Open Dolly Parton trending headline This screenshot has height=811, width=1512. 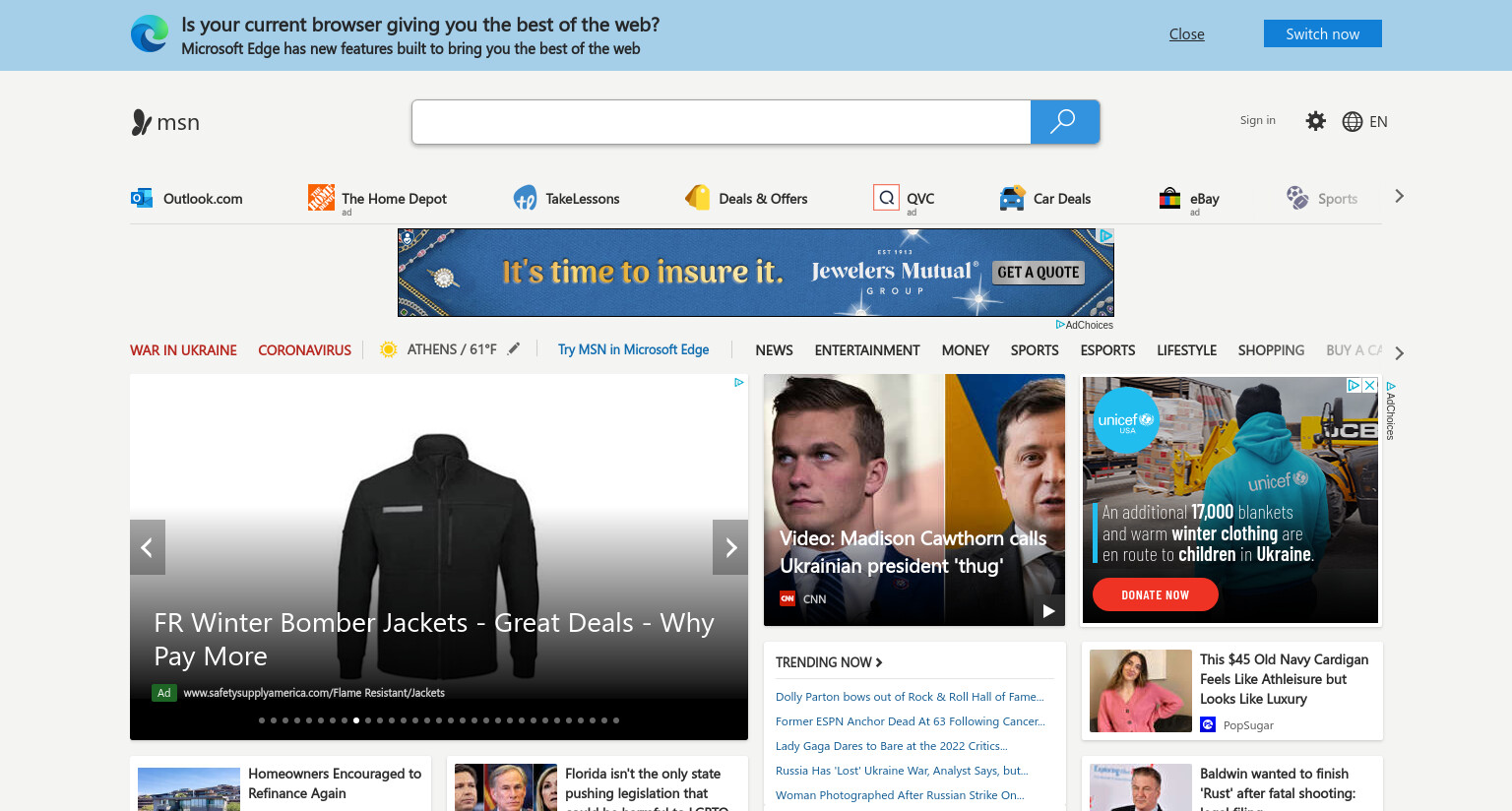tap(910, 697)
